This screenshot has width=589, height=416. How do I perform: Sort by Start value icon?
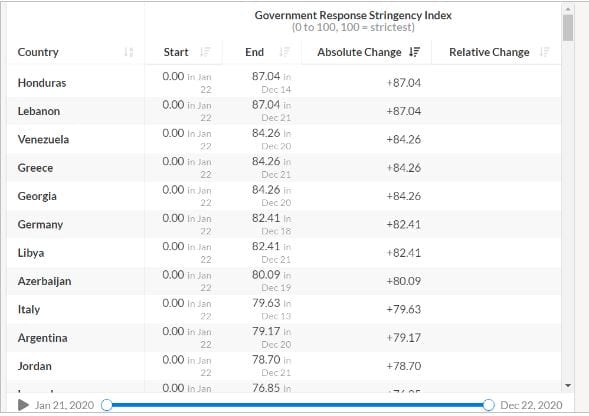pyautogui.click(x=205, y=52)
